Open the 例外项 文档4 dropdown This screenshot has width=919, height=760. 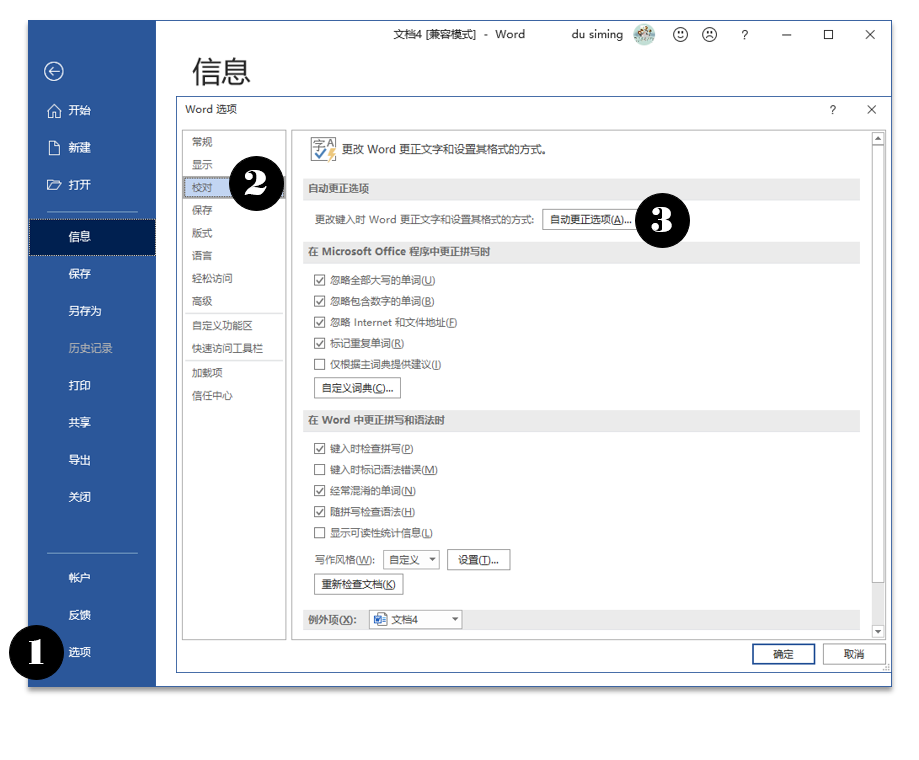tap(416, 619)
